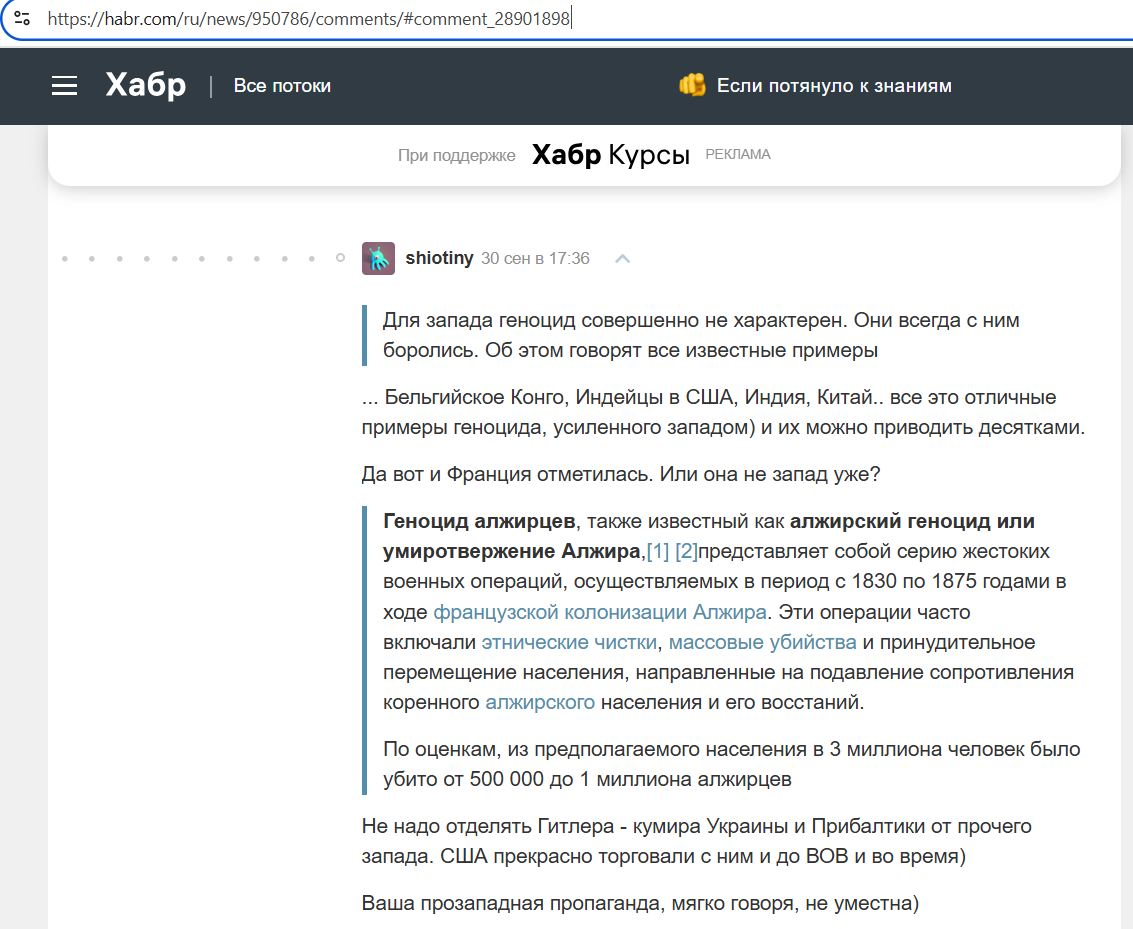Click the Если потянуло к знаниям banner
The width and height of the screenshot is (1133, 929).
834,86
